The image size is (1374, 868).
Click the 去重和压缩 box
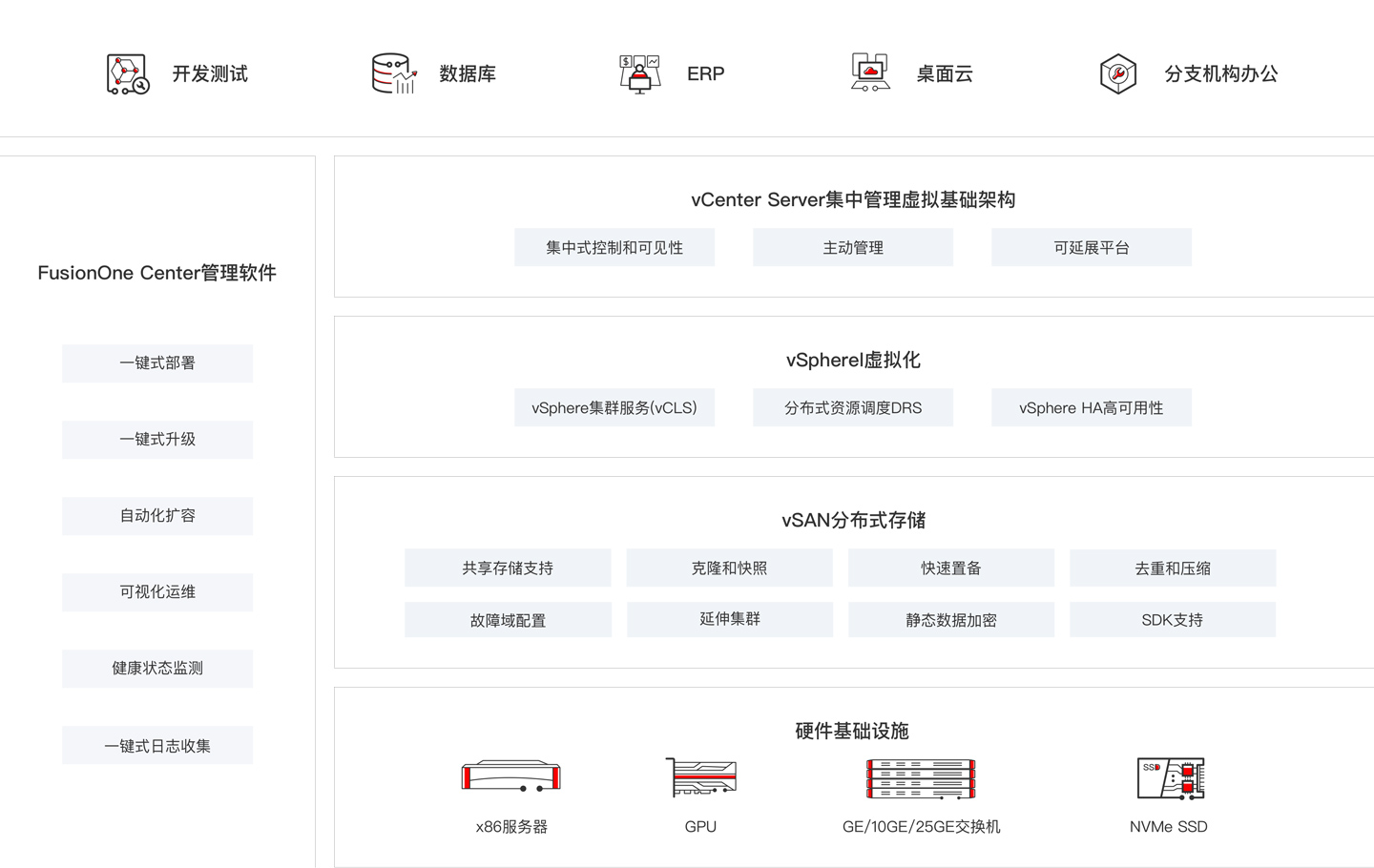coord(1173,568)
